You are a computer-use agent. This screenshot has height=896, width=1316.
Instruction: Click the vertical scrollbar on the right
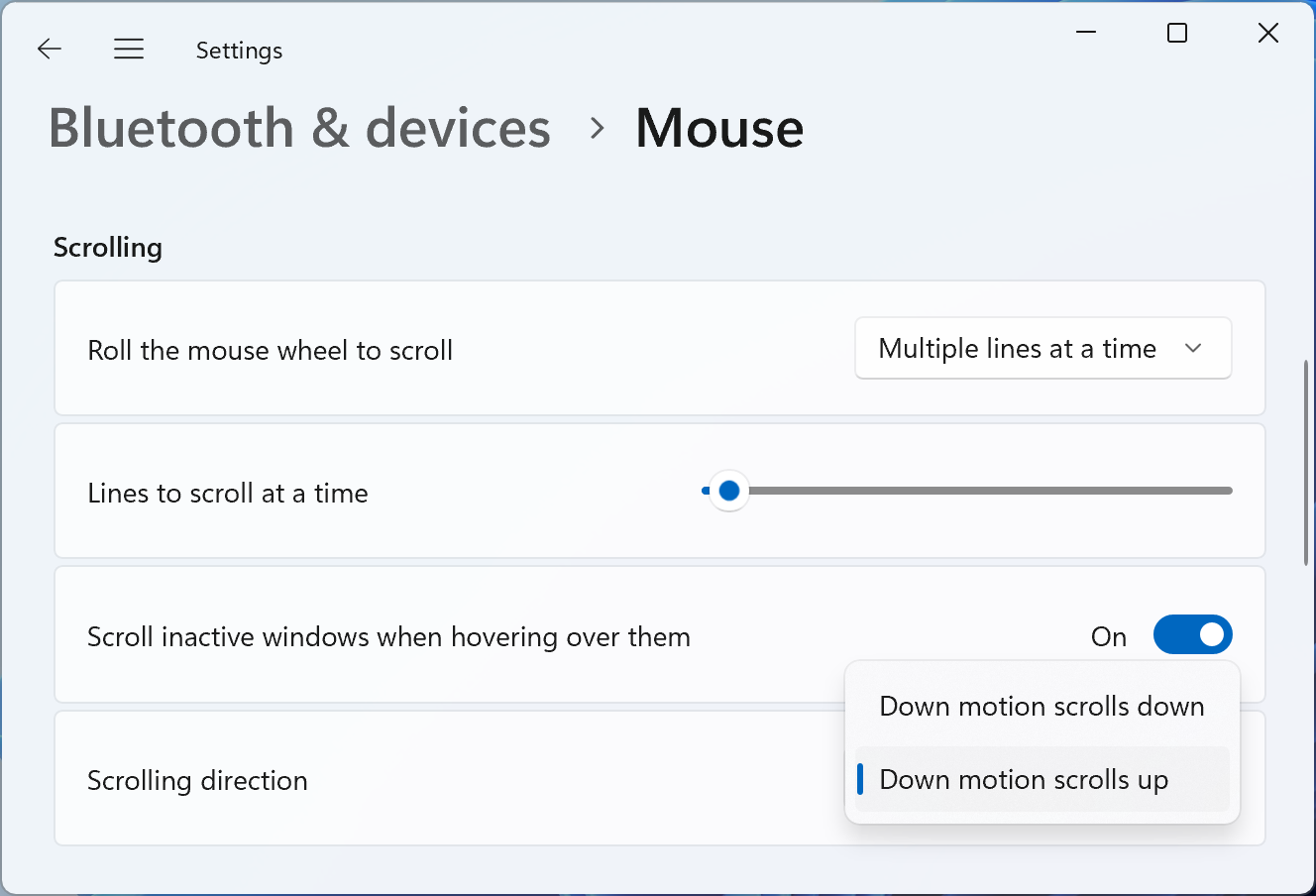click(1306, 462)
